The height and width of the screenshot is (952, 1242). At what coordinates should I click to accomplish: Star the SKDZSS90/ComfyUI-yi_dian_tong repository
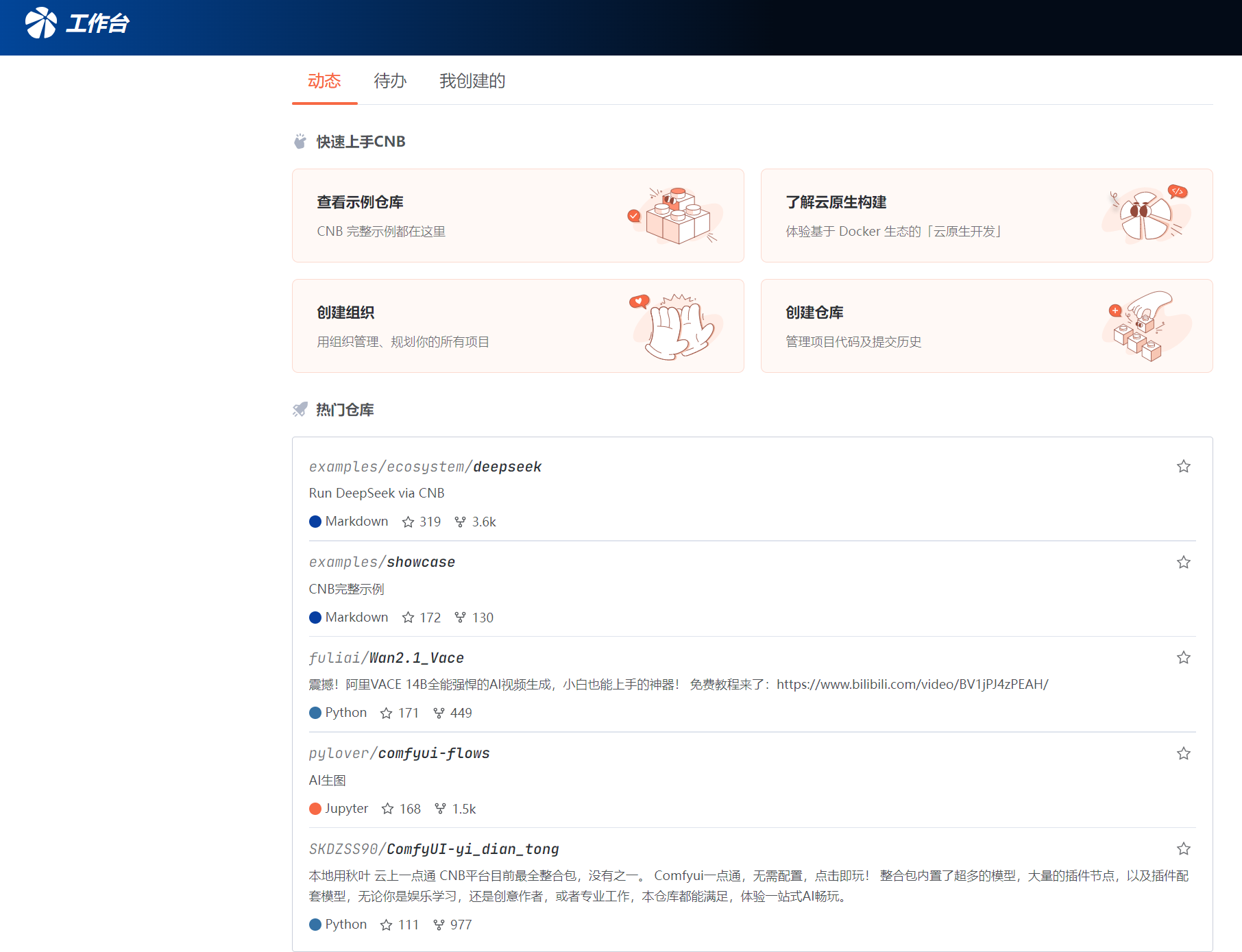point(1183,849)
